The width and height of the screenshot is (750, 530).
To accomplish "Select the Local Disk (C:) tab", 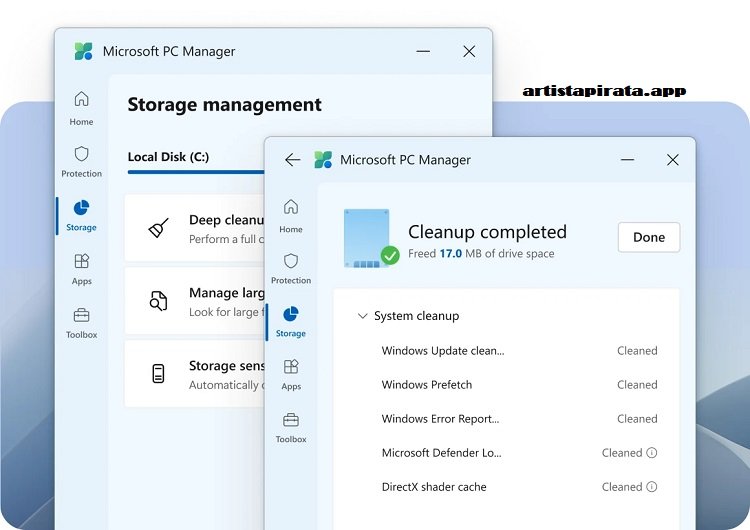I will tap(168, 157).
